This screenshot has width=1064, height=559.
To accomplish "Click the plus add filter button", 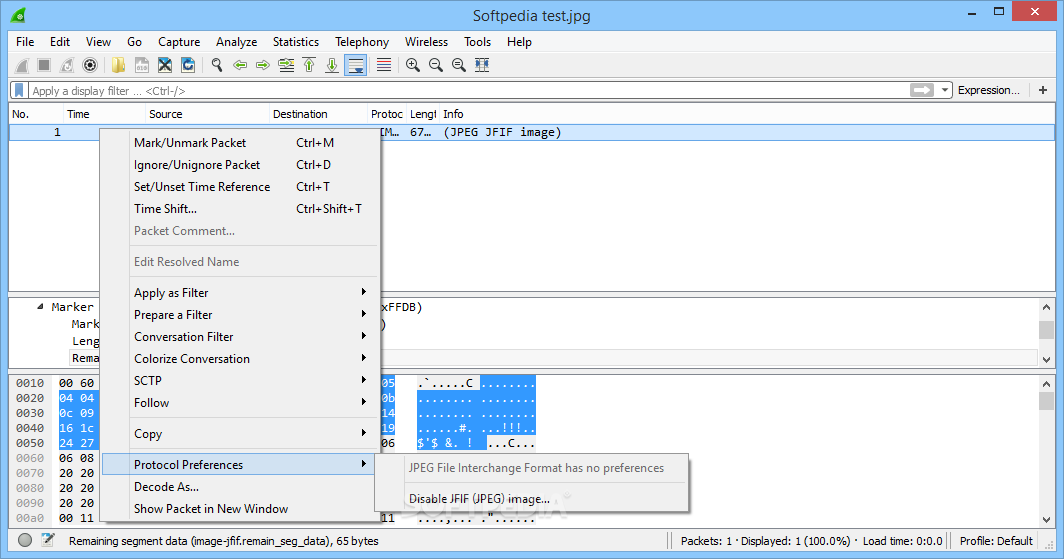I will pyautogui.click(x=1043, y=90).
